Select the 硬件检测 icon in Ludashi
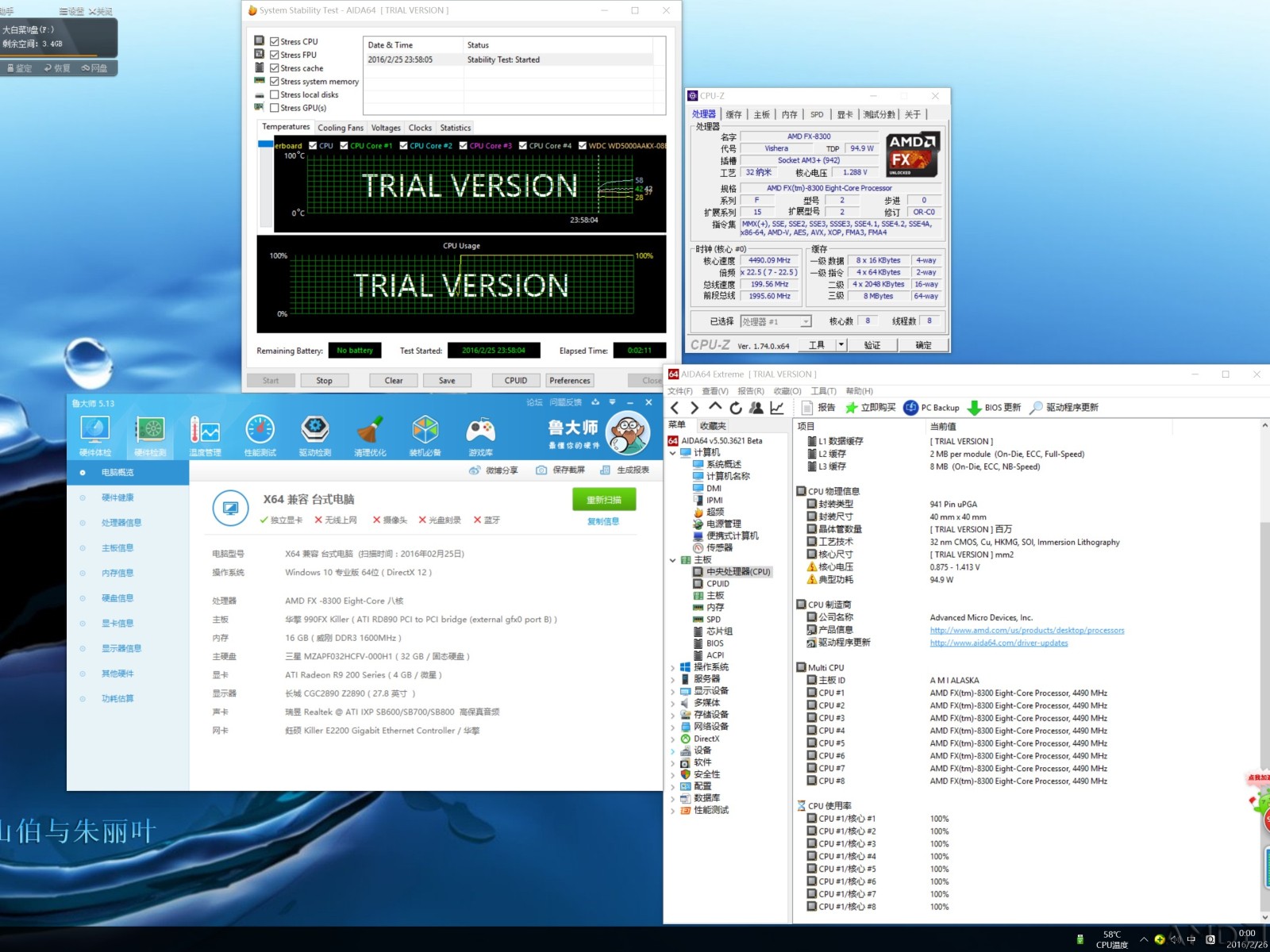This screenshot has height=952, width=1270. [150, 436]
